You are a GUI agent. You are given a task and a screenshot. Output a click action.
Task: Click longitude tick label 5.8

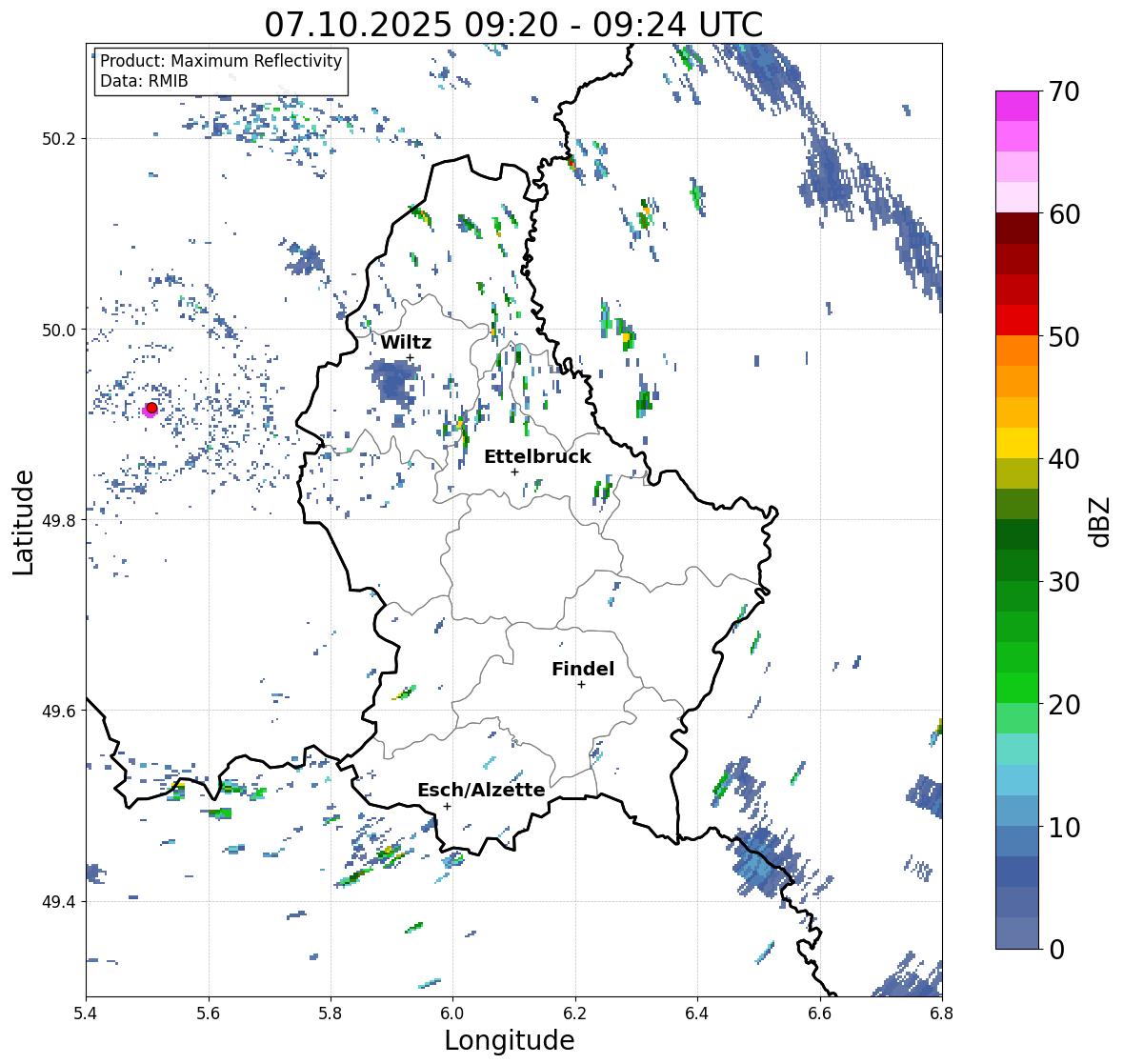[x=331, y=1014]
